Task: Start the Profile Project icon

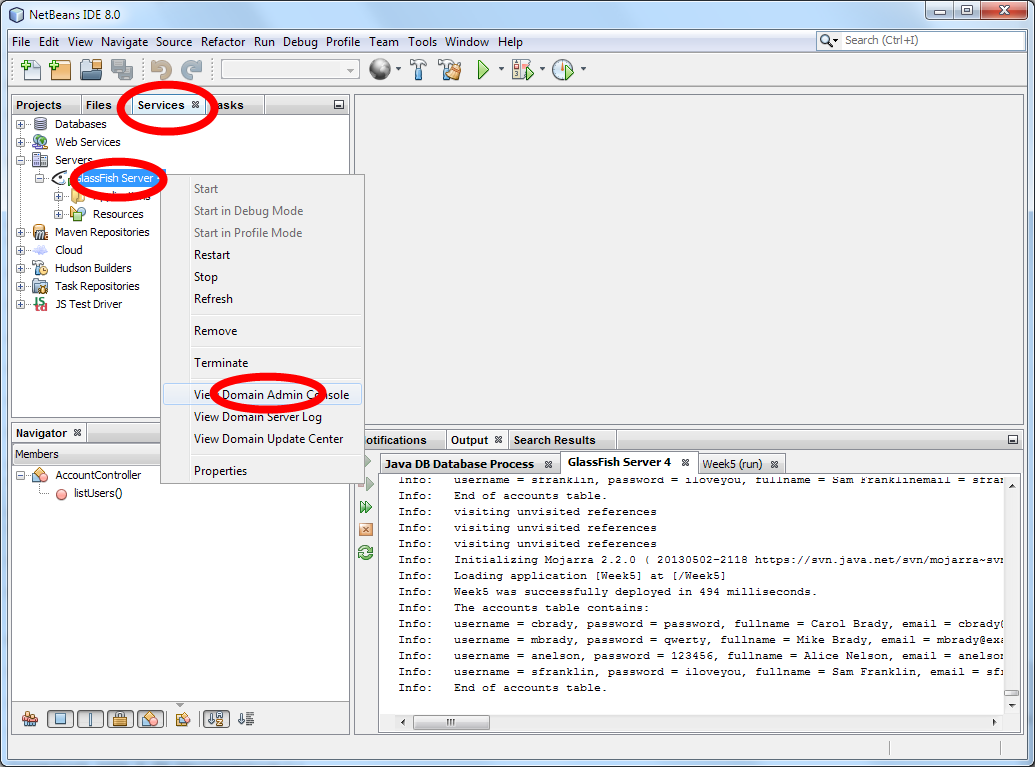Action: [562, 70]
